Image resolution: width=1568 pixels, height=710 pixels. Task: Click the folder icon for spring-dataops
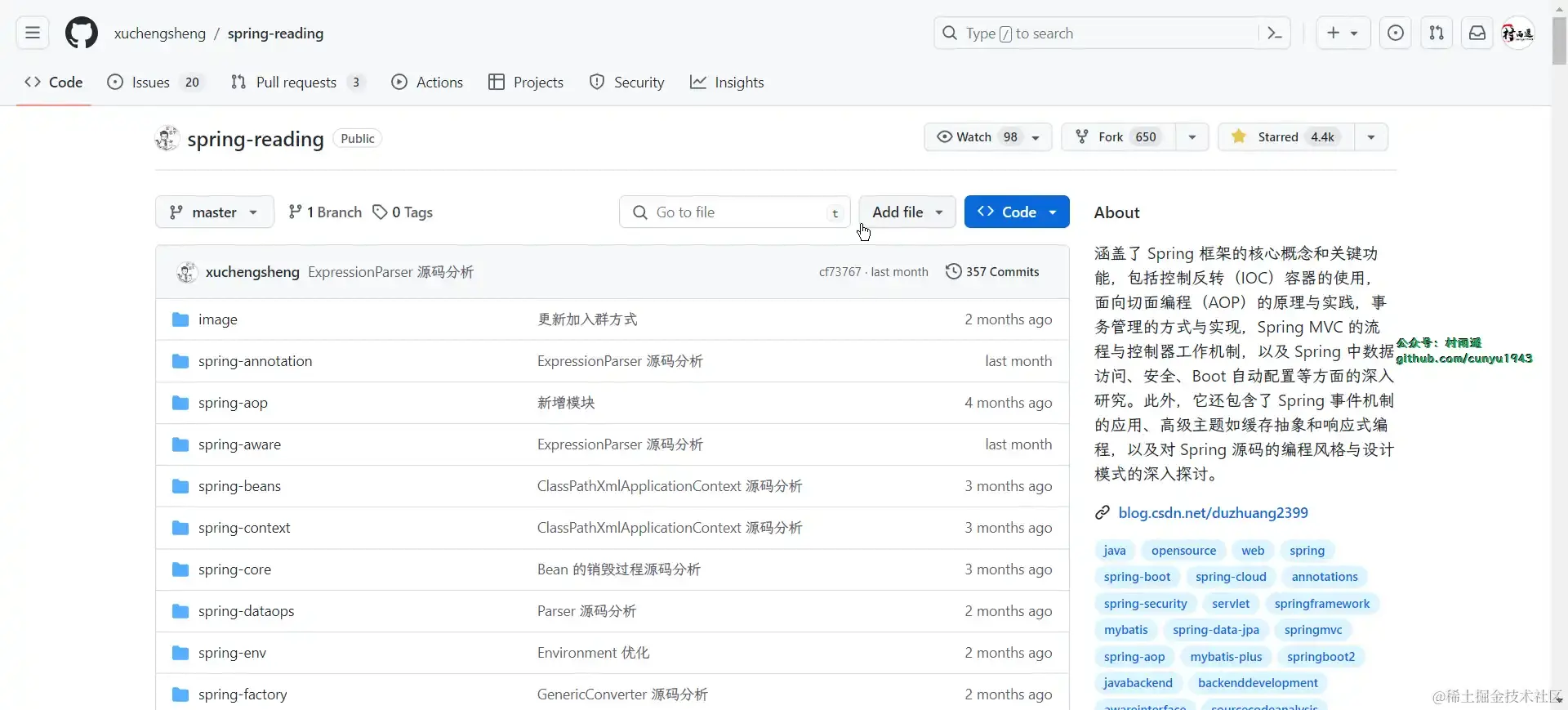coord(180,611)
